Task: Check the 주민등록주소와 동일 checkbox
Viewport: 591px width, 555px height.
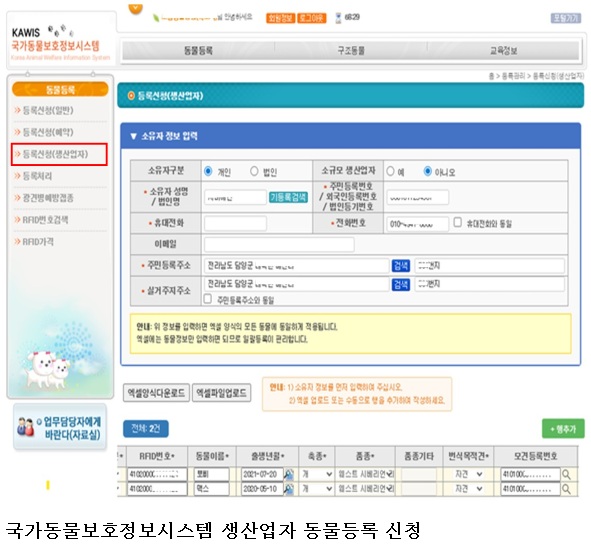Action: click(208, 299)
